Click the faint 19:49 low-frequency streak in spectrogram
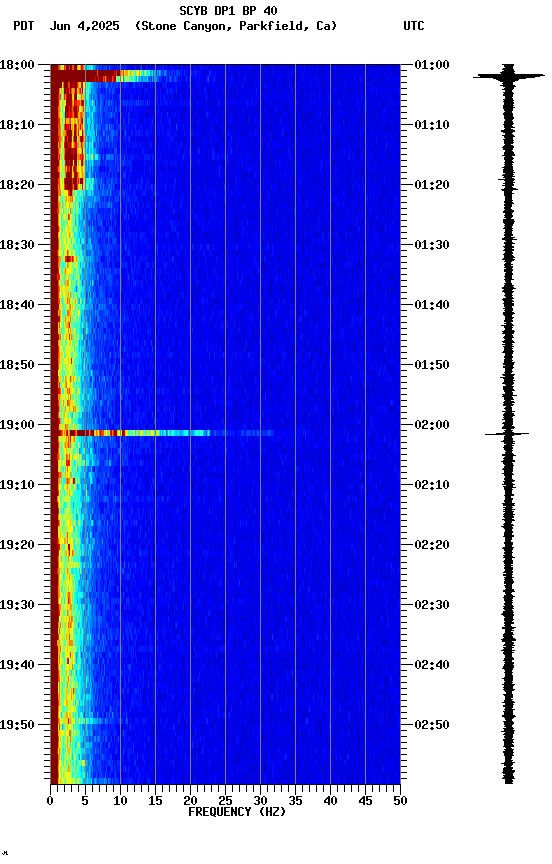The height and width of the screenshot is (864, 552). click(x=102, y=721)
